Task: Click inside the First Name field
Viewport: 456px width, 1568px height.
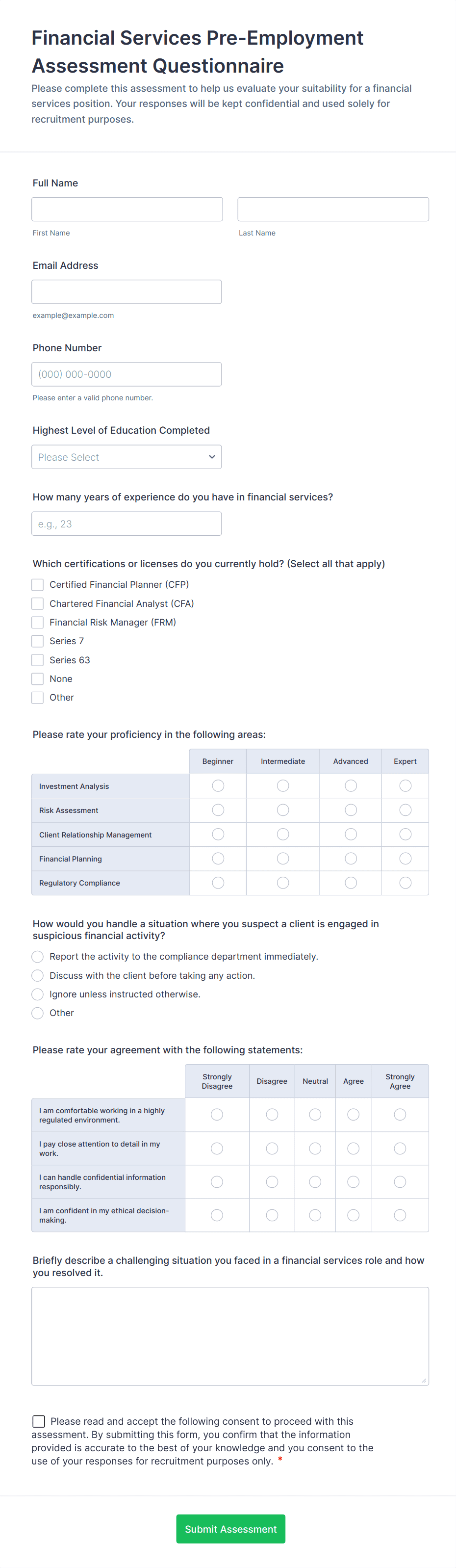Action: (127, 209)
